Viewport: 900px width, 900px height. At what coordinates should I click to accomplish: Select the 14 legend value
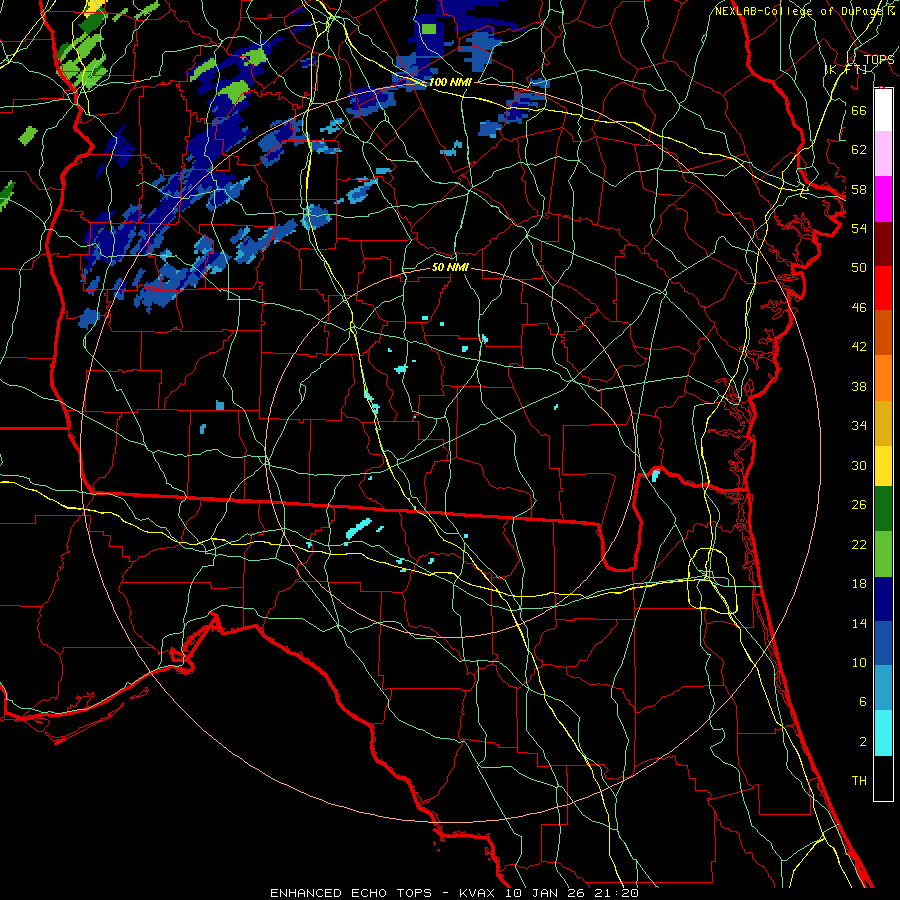point(859,623)
